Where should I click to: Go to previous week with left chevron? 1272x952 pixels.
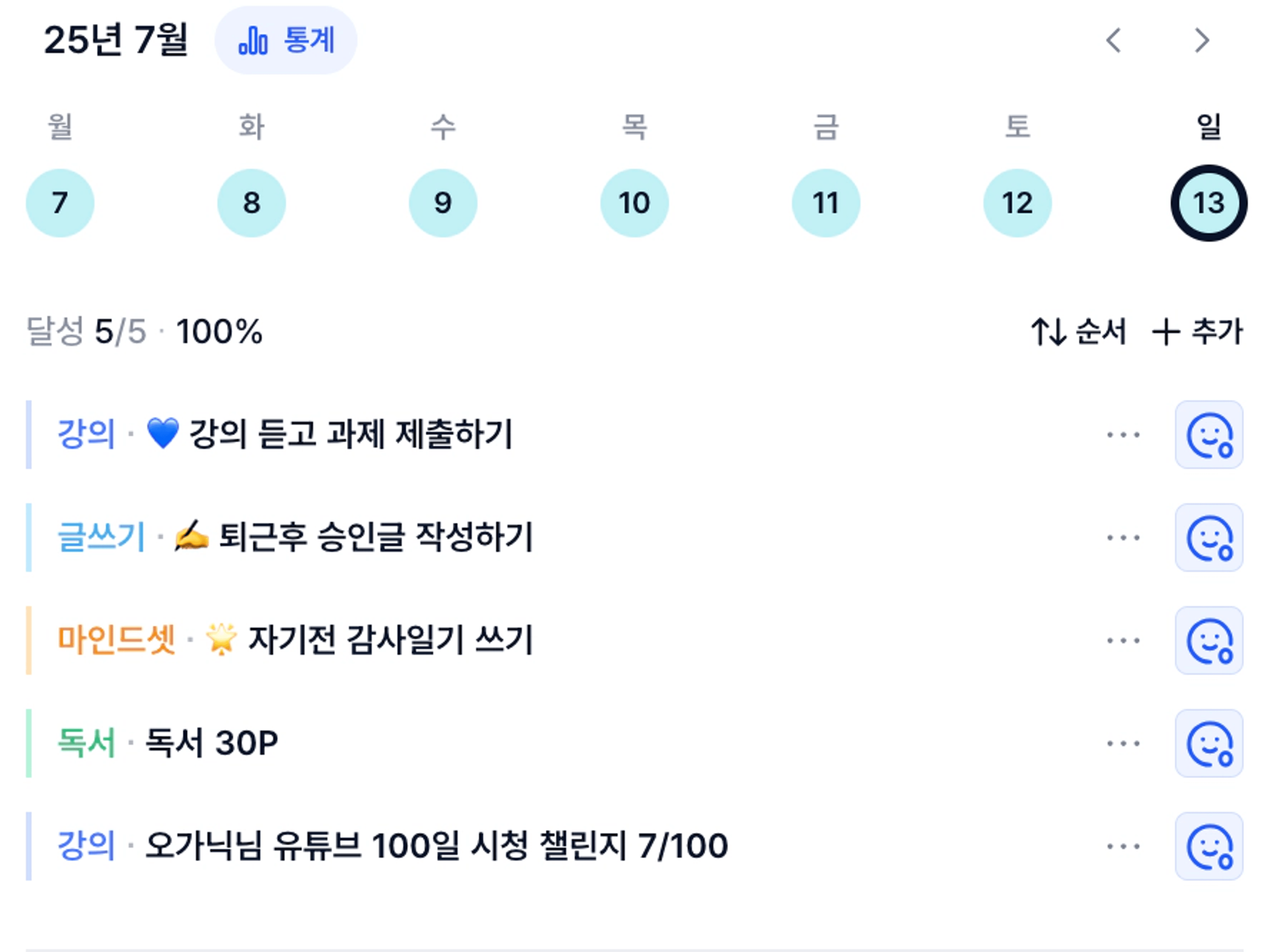coord(1114,40)
